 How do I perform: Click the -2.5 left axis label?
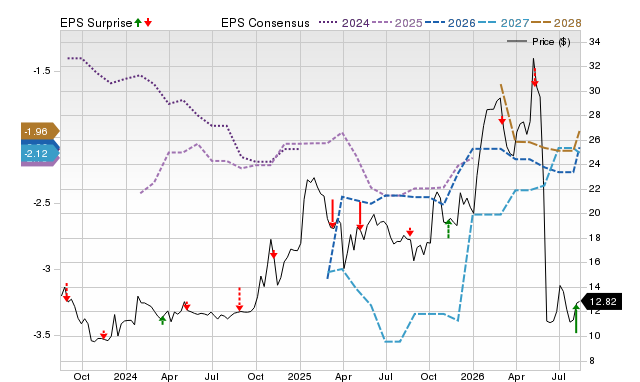pyautogui.click(x=42, y=203)
